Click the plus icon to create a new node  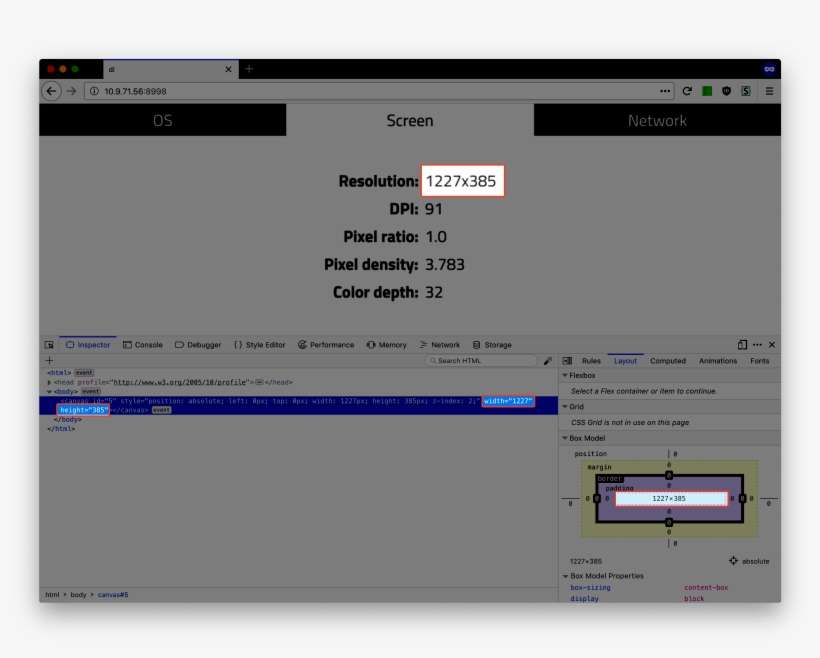coord(49,360)
